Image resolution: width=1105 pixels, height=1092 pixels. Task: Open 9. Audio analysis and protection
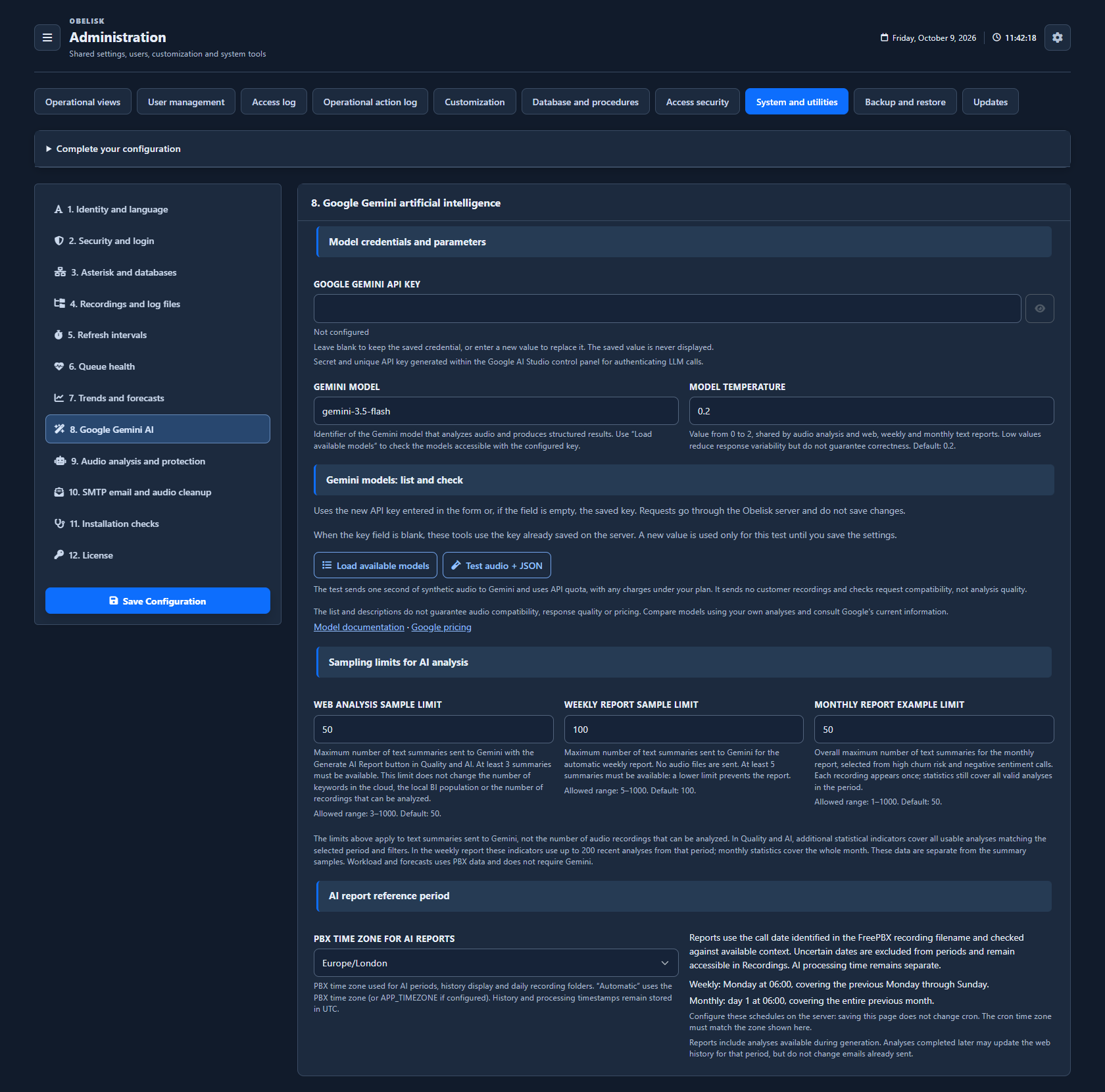[158, 461]
